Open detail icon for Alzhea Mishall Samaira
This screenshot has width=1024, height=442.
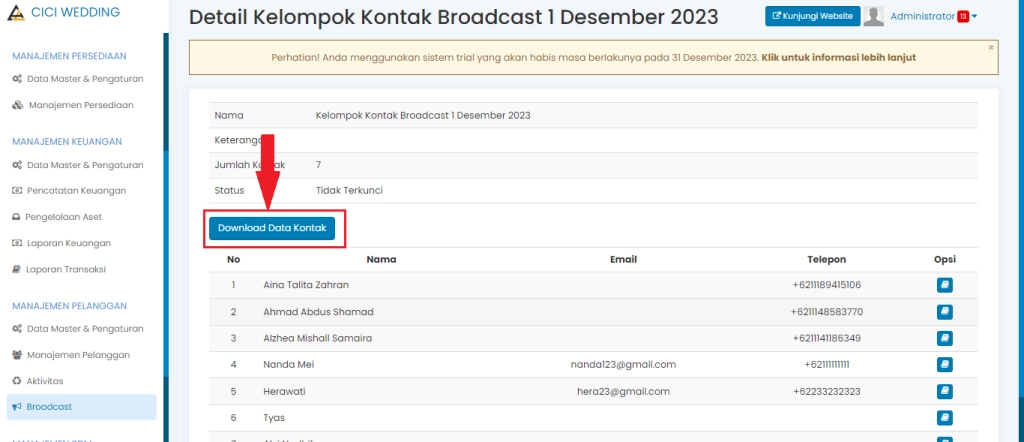pos(944,338)
